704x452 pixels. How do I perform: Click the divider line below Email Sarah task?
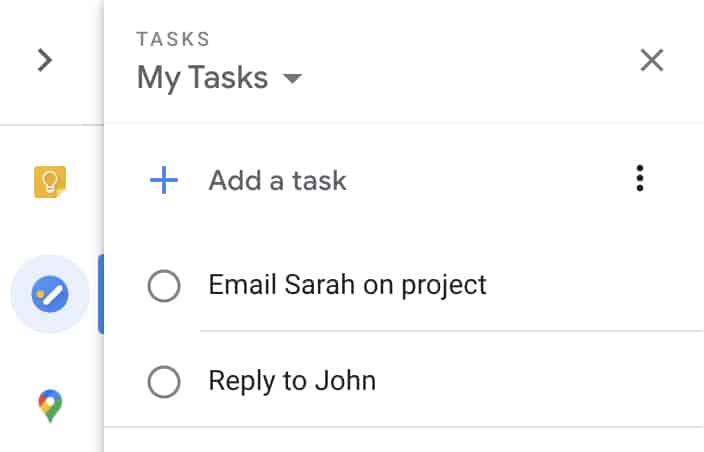(450, 330)
